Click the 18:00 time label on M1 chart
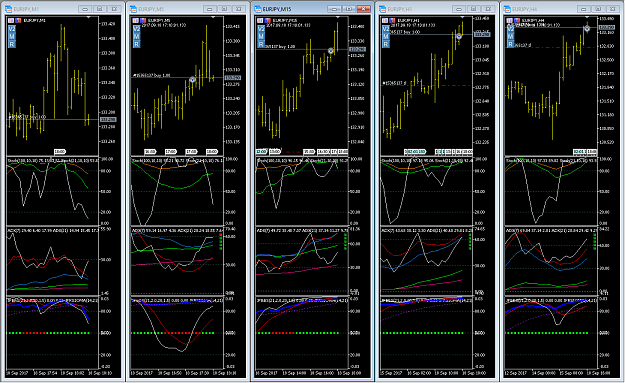Screen dimensions: 625x383 [60, 151]
